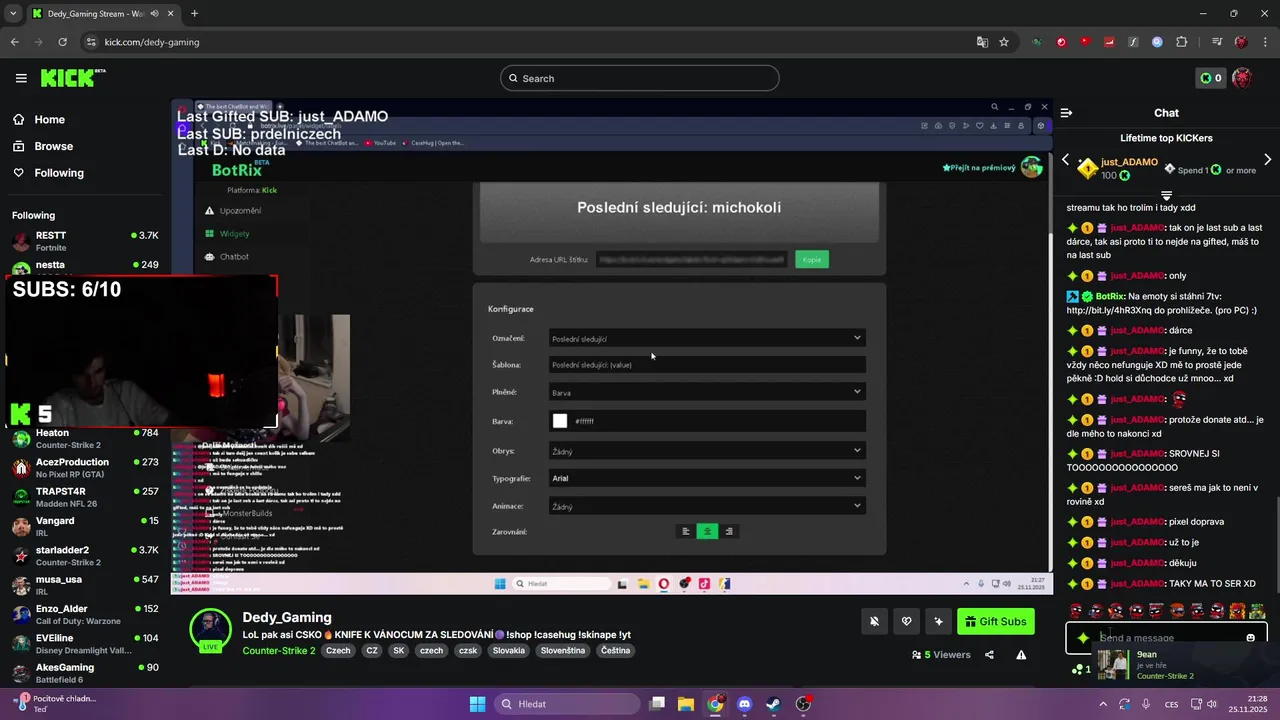Image resolution: width=1280 pixels, height=720 pixels.
Task: Collapse the chat panel with arrow icon
Action: coord(1066,113)
